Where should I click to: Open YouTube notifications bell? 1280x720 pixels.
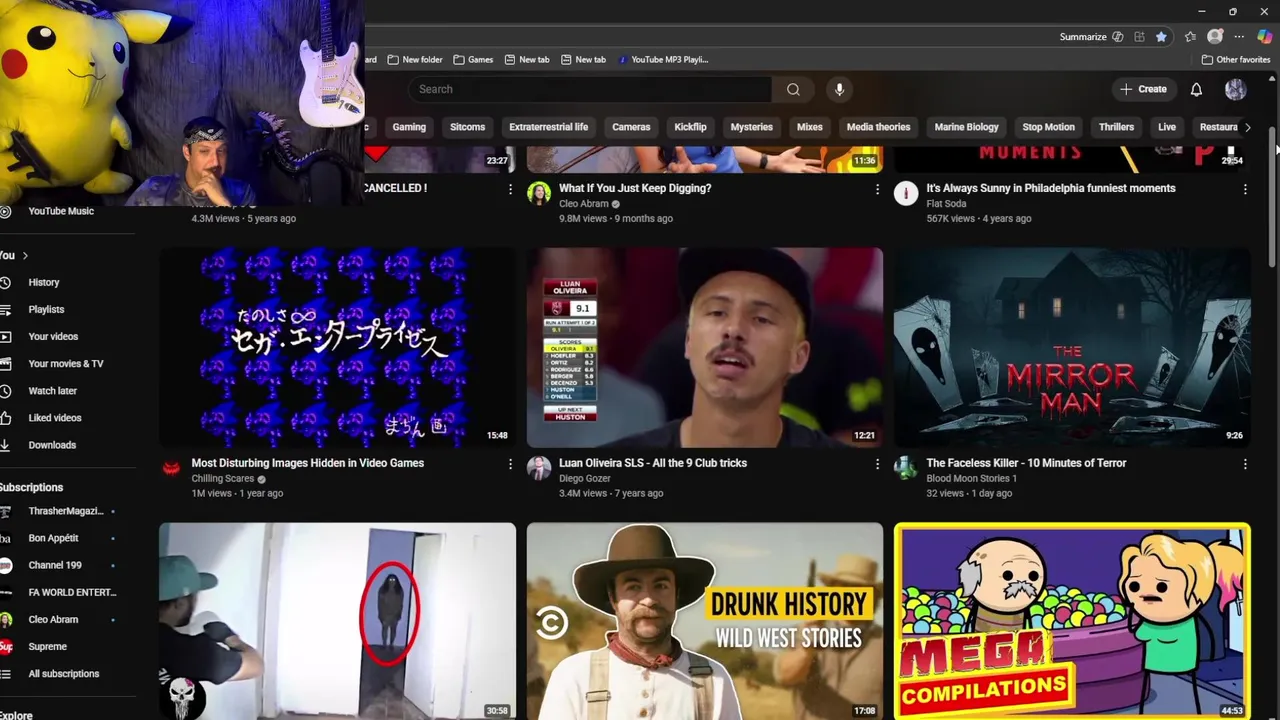click(1196, 89)
